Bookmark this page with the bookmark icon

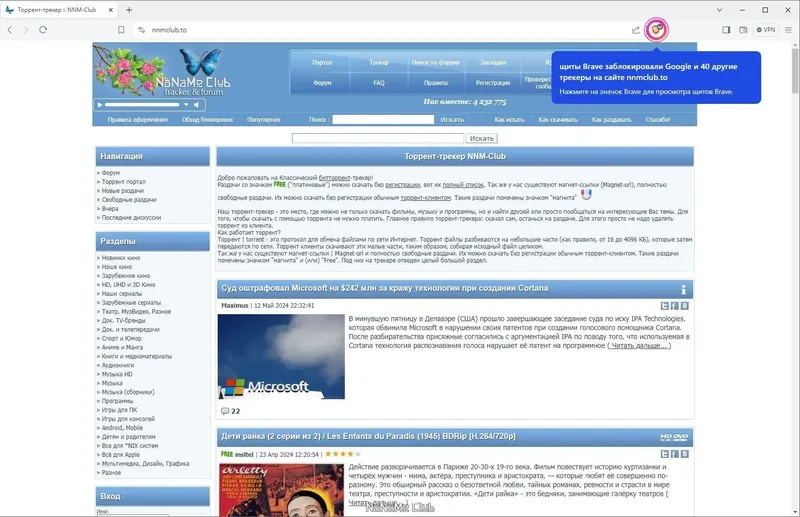tap(121, 30)
